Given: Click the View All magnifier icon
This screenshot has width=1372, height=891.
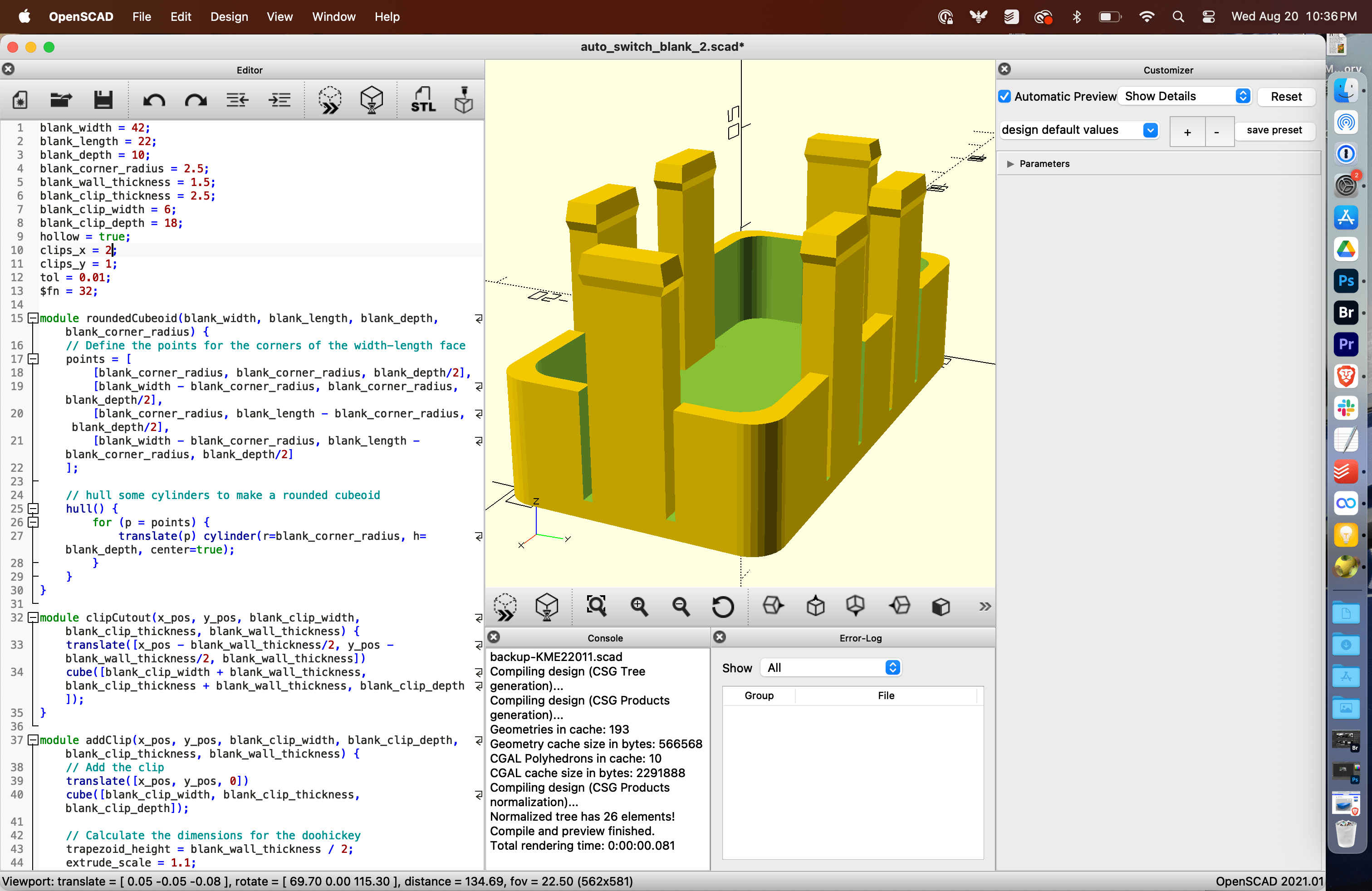Looking at the screenshot, I should 596,606.
